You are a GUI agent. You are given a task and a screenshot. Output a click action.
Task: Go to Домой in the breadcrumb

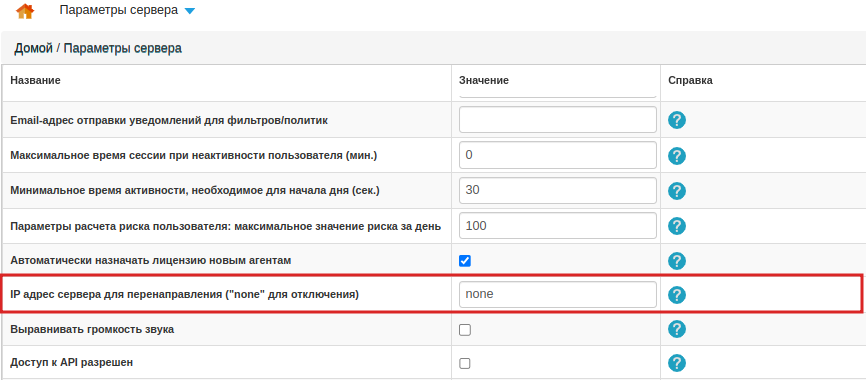(x=33, y=49)
